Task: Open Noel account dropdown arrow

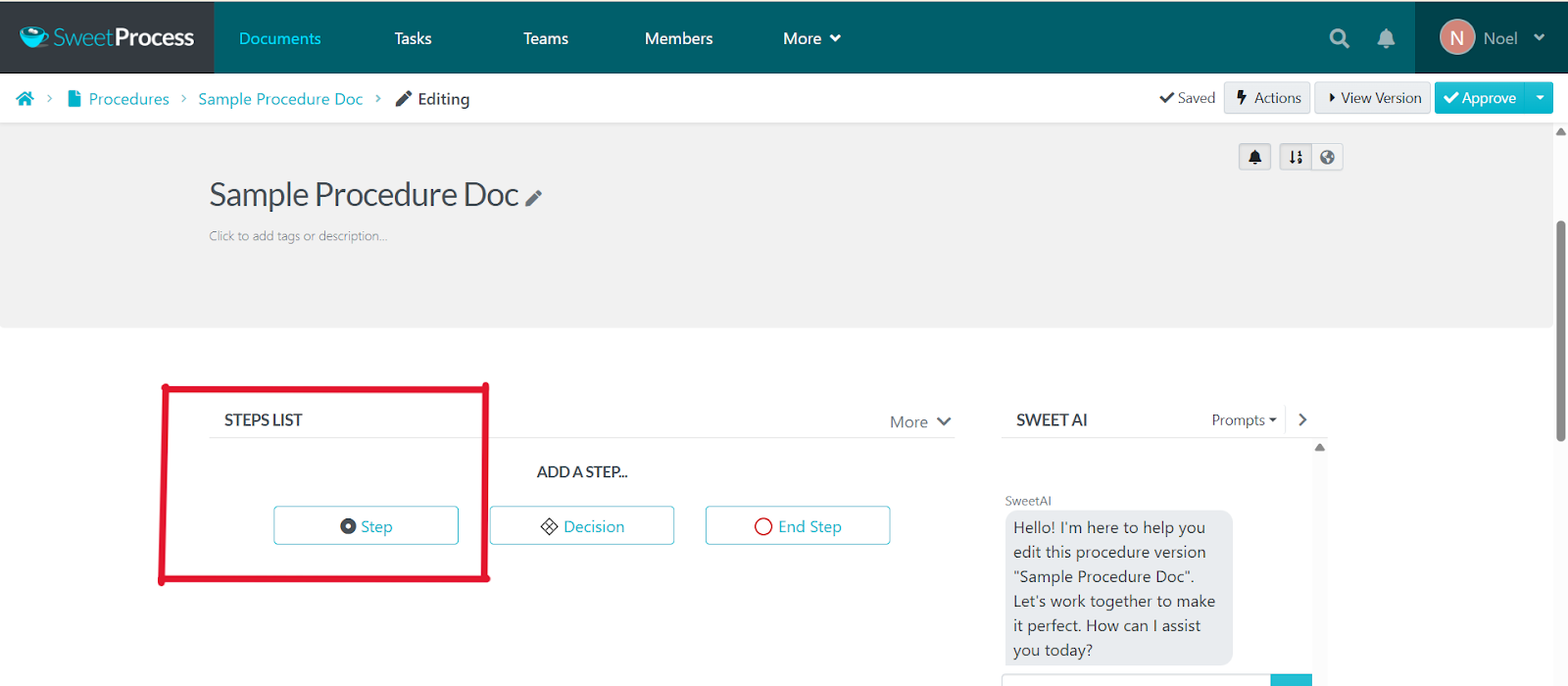Action: coord(1540,37)
